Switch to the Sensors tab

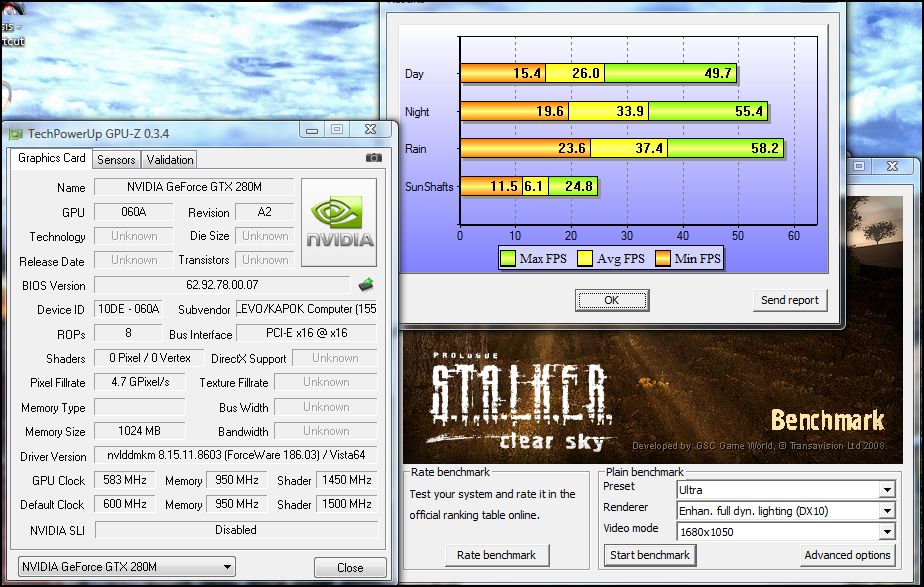coord(116,160)
